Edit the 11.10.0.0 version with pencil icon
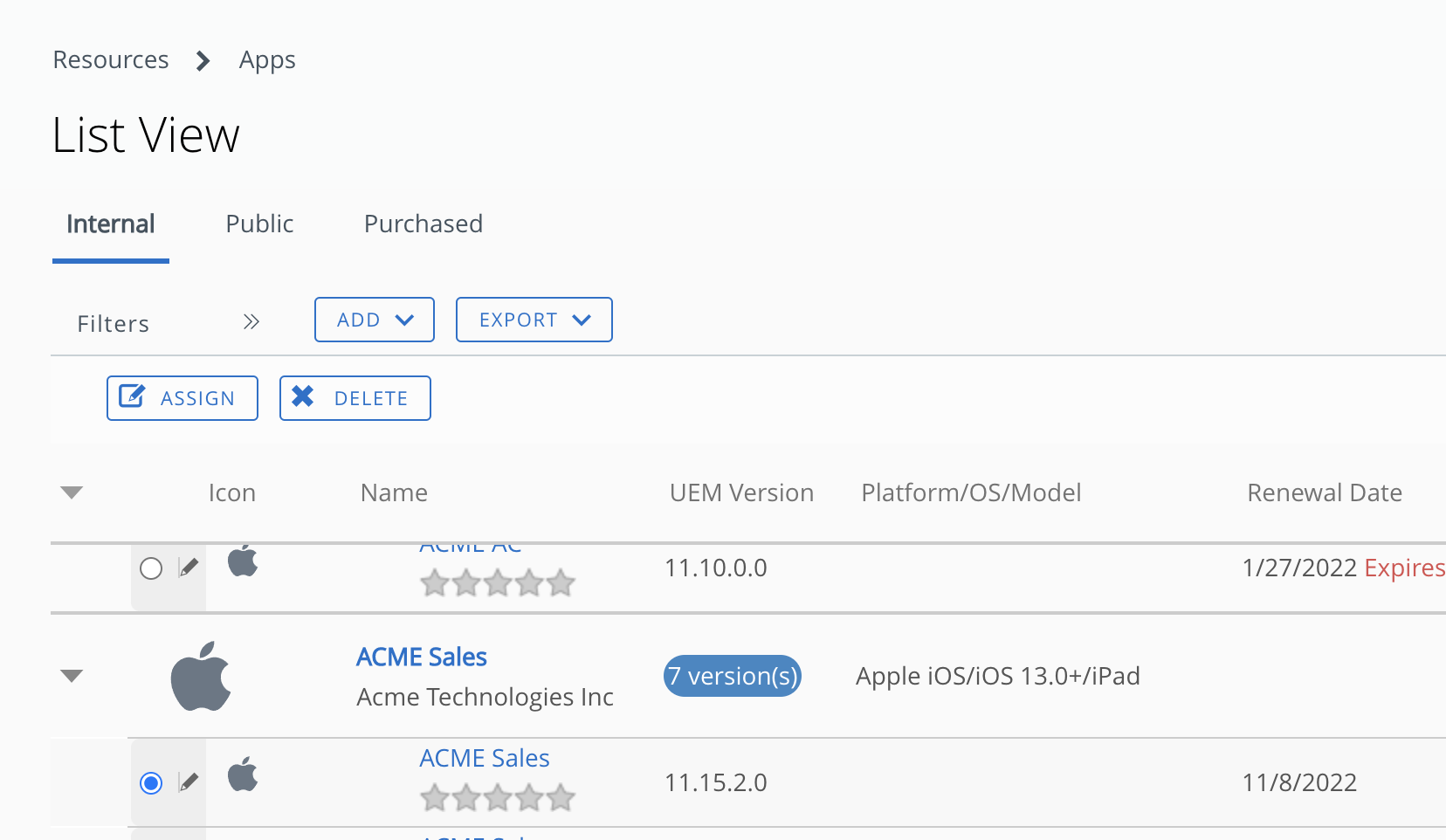1446x840 pixels. [189, 568]
